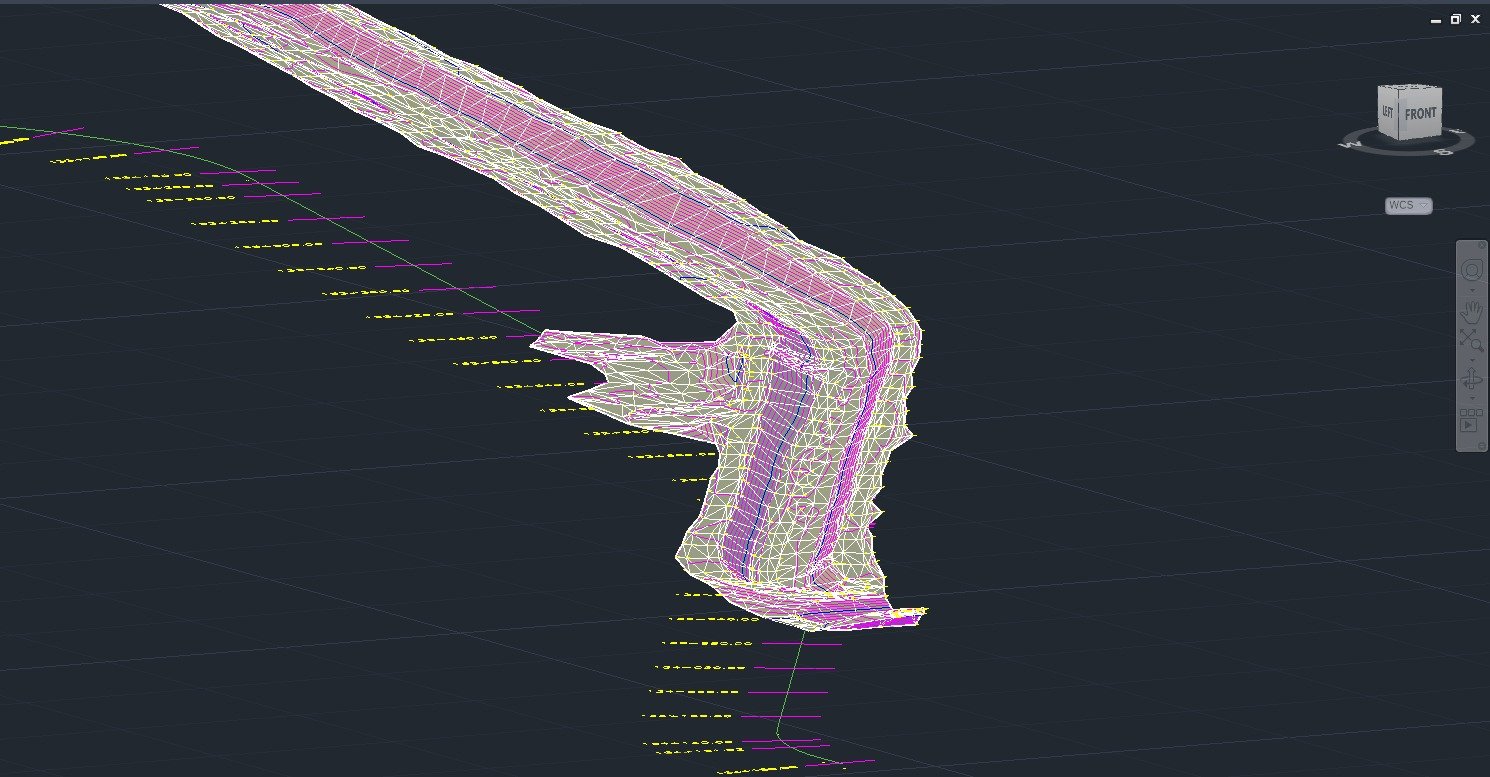The height and width of the screenshot is (777, 1490).
Task: Close the navigation bar with its X
Action: coord(1482,245)
